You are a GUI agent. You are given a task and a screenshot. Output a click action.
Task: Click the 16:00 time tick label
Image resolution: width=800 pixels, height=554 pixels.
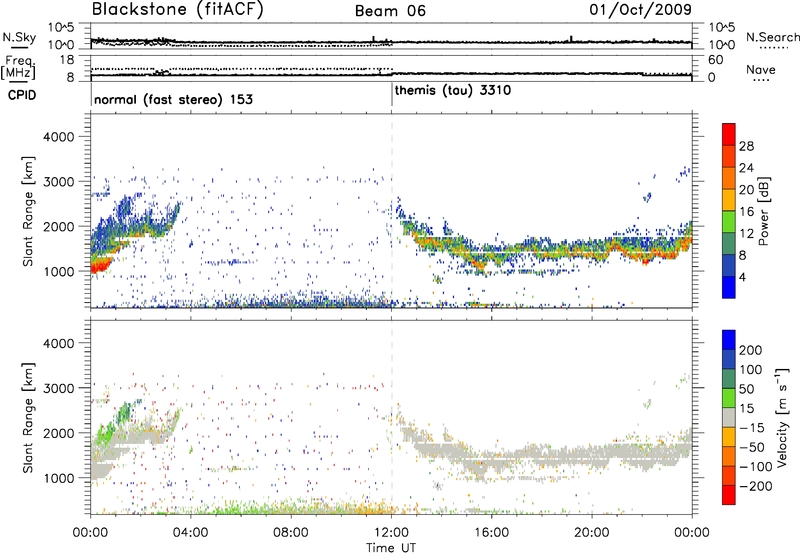tap(491, 533)
